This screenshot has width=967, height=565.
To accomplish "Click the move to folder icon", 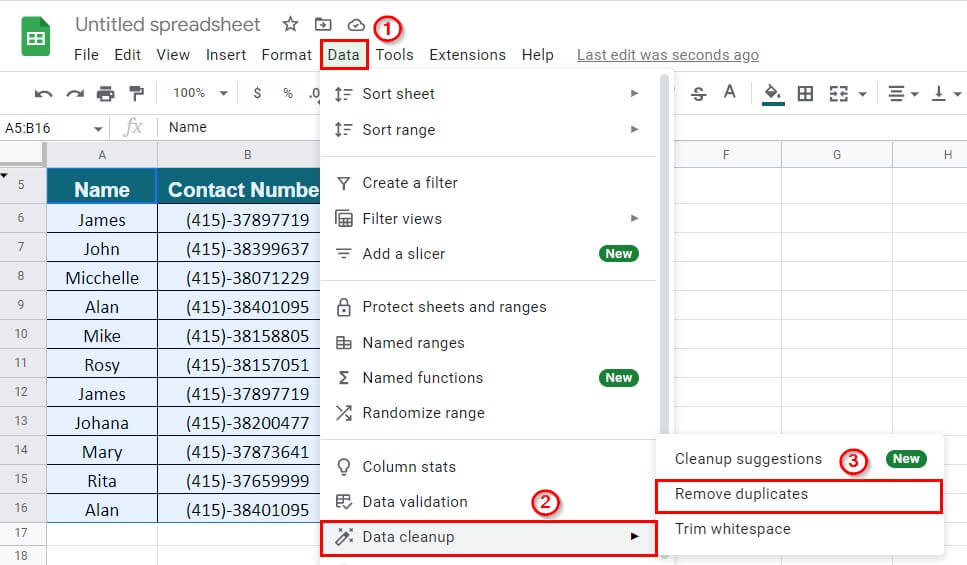I will click(x=323, y=24).
